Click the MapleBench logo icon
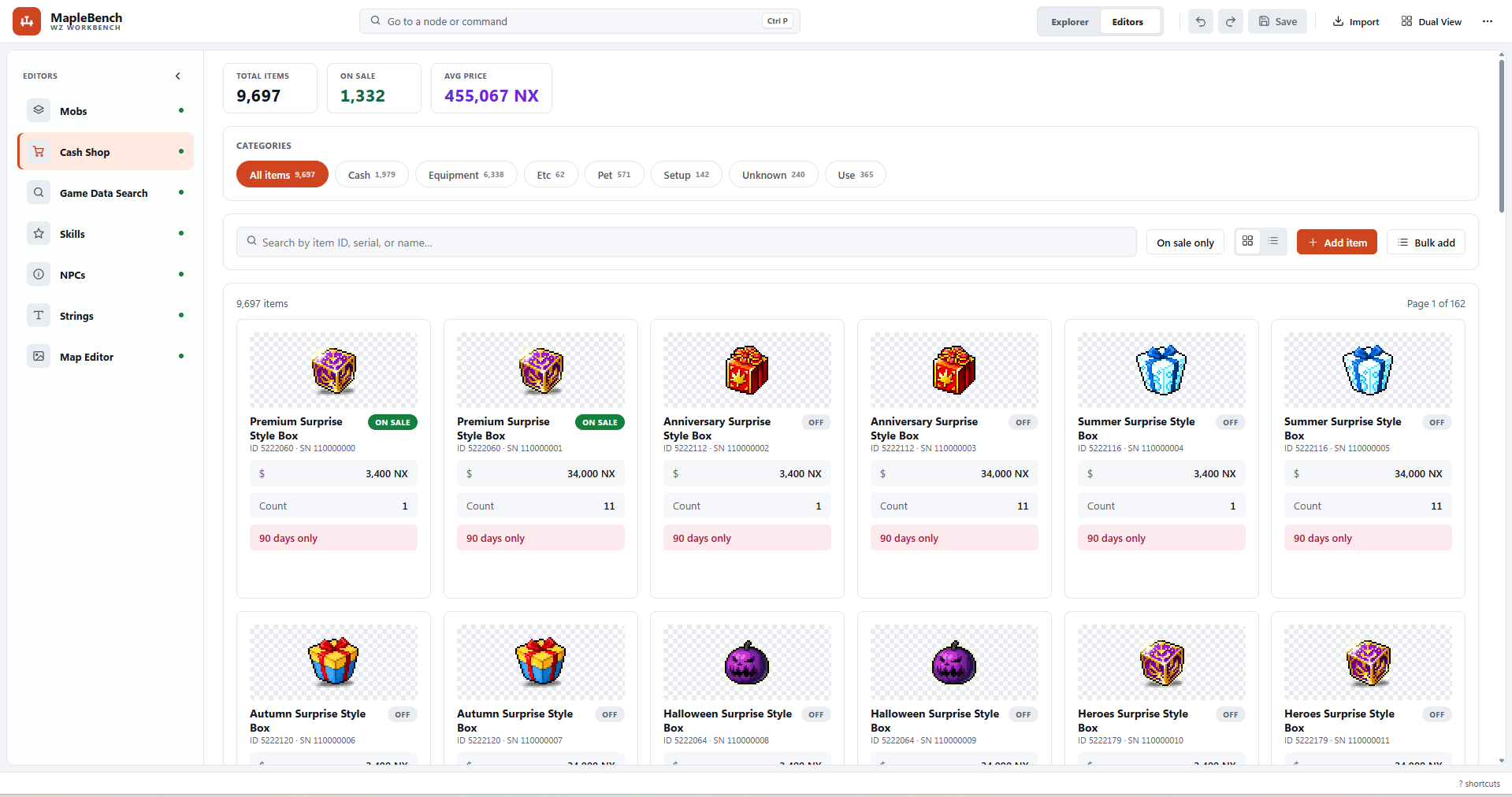 [x=27, y=21]
